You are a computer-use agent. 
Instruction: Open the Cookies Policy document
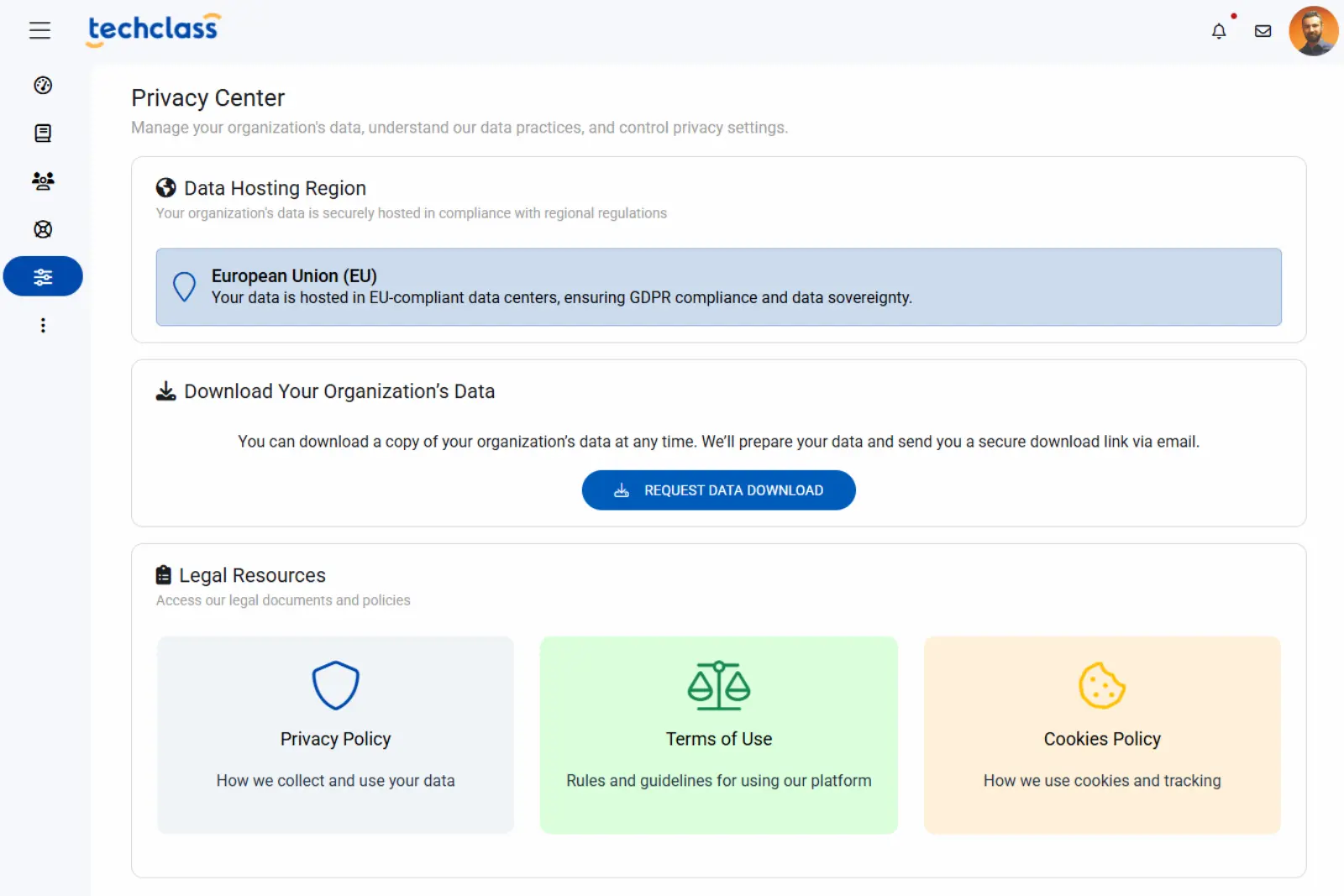[1101, 736]
